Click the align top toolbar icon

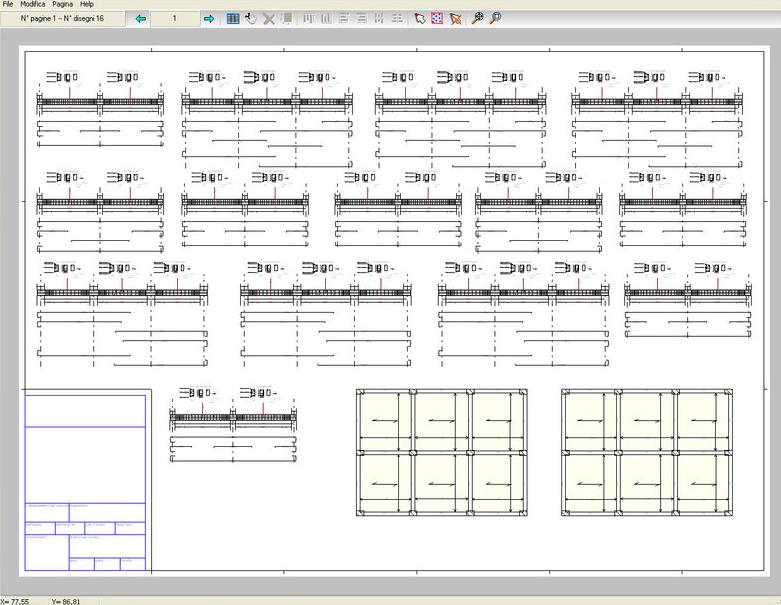click(308, 18)
